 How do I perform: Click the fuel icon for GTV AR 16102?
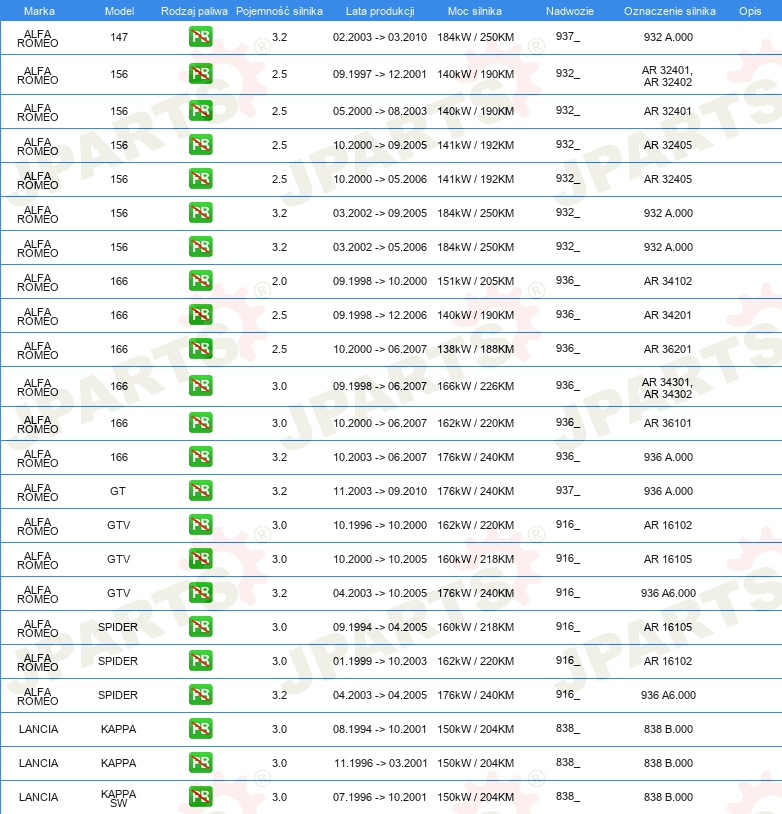pos(200,525)
